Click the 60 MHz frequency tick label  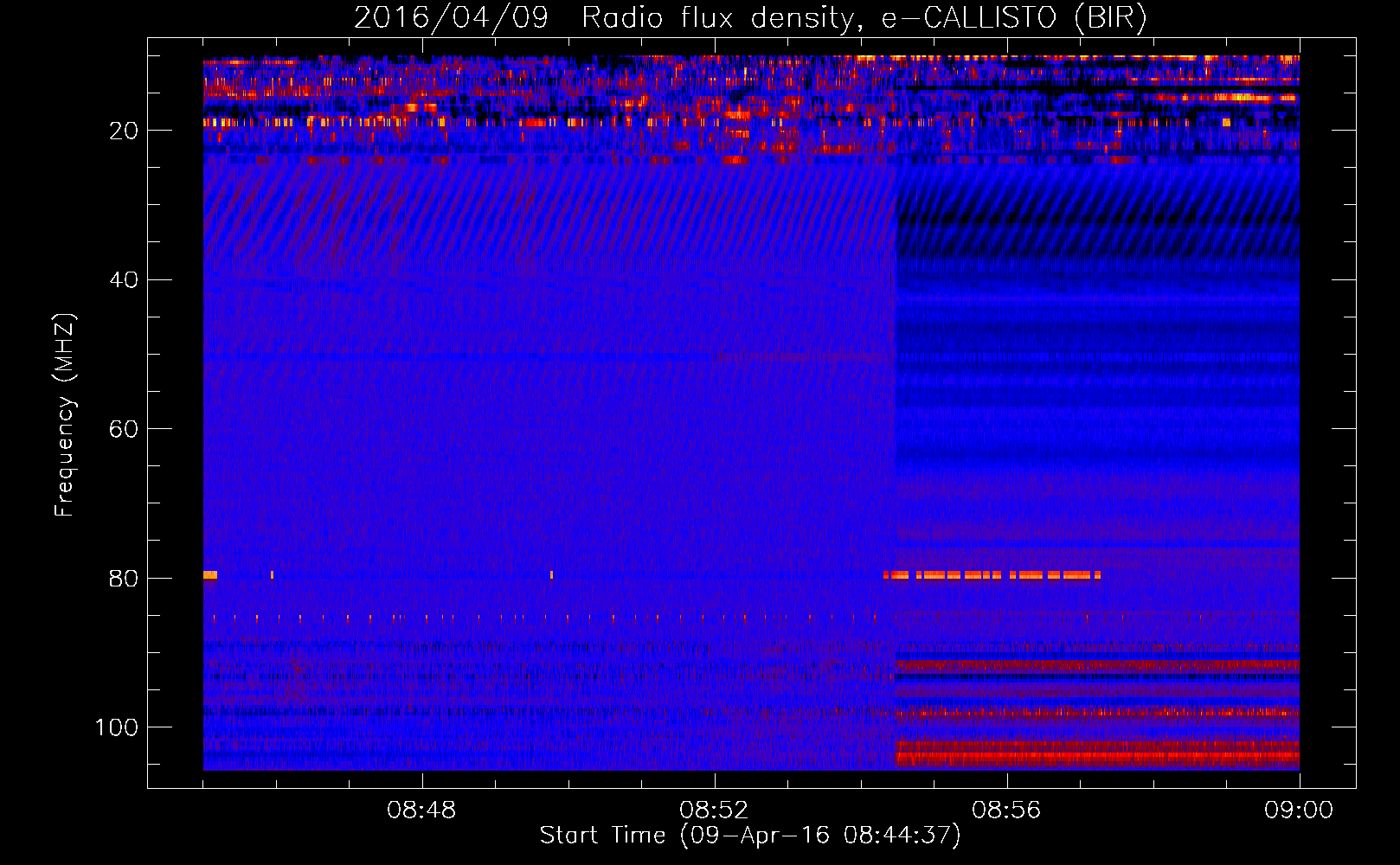[124, 429]
